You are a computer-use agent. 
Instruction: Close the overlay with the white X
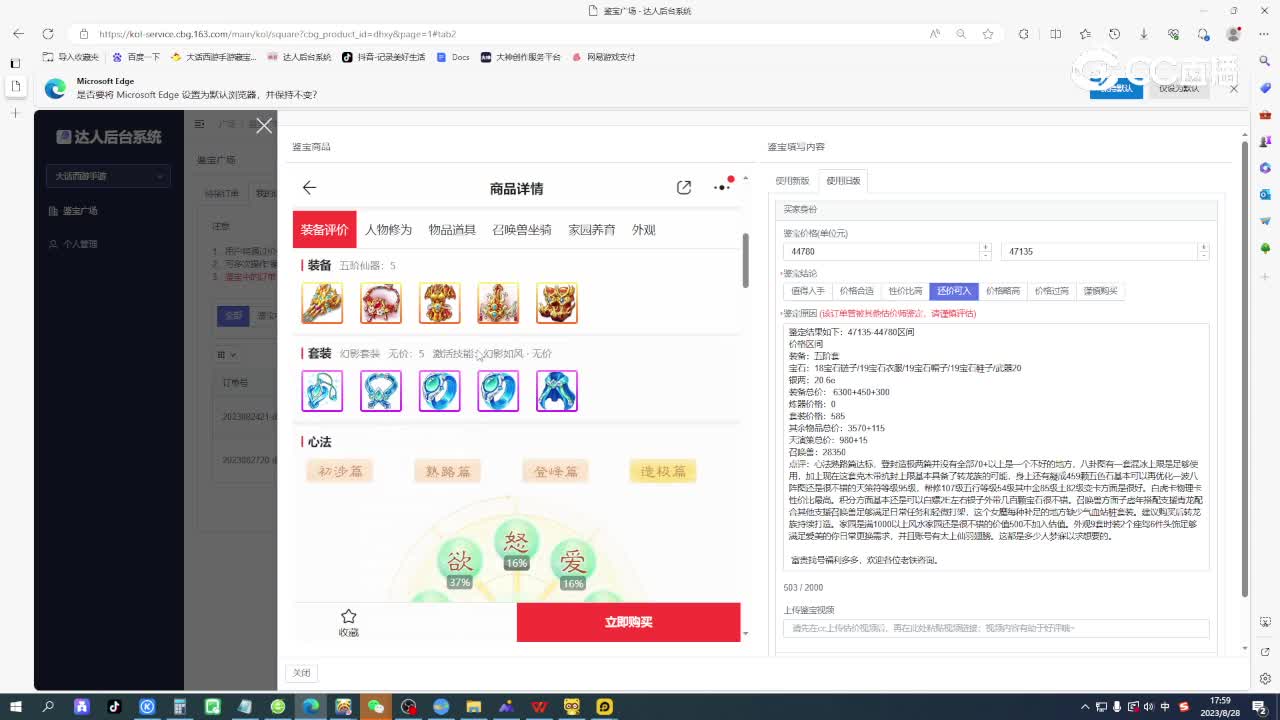264,125
